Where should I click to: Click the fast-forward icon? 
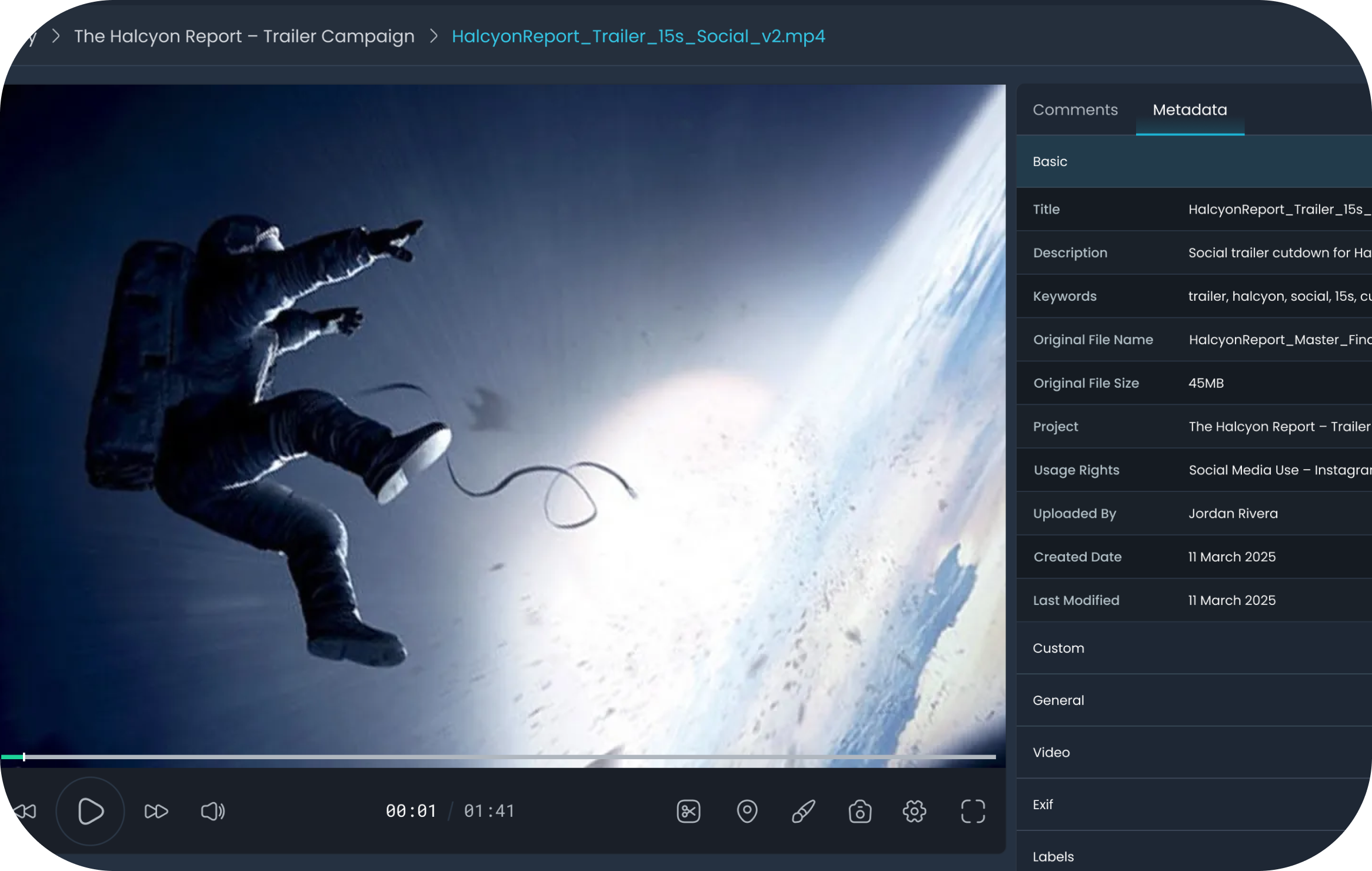pyautogui.click(x=156, y=812)
